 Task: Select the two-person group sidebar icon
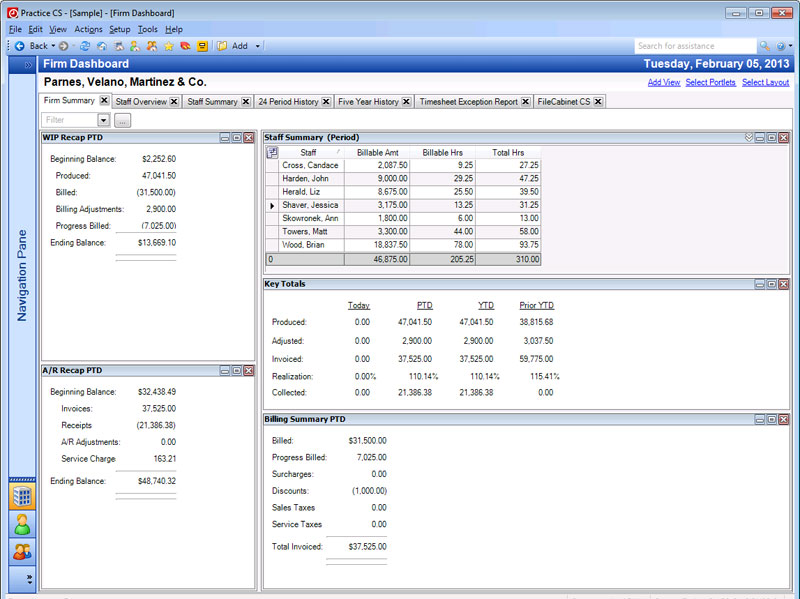point(22,550)
